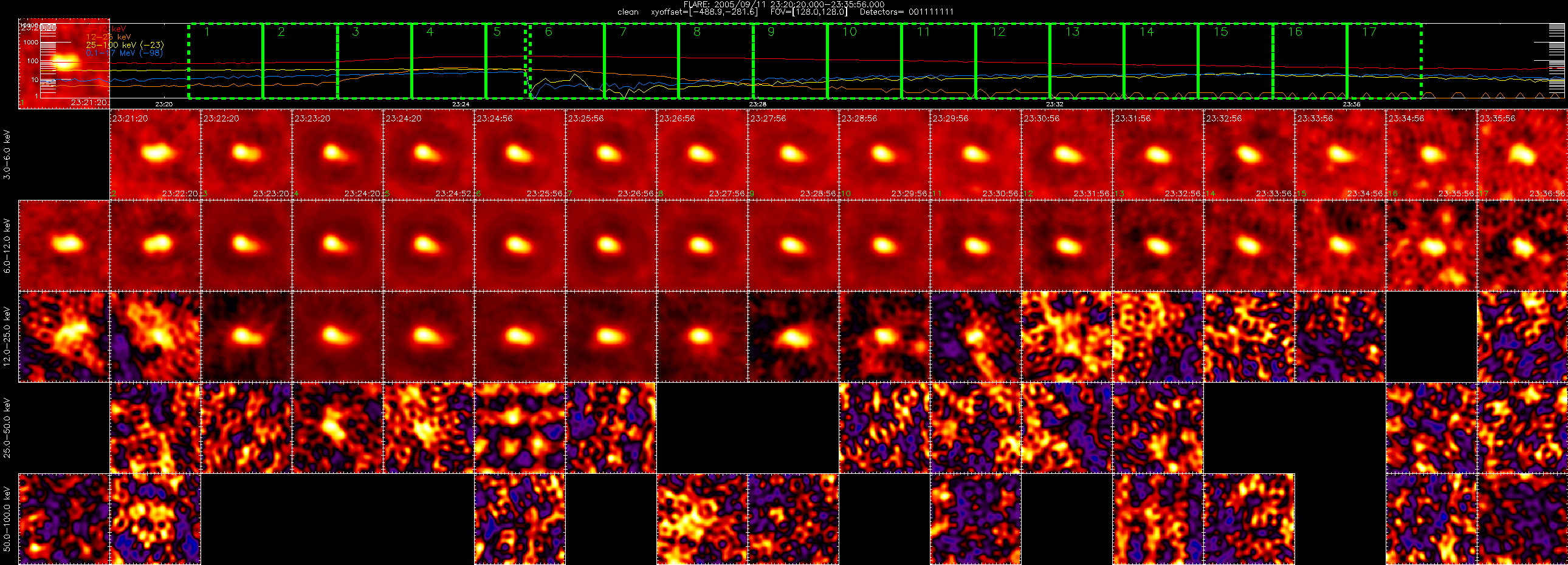Select interval 16 label in the lightcurve plot

1295,32
